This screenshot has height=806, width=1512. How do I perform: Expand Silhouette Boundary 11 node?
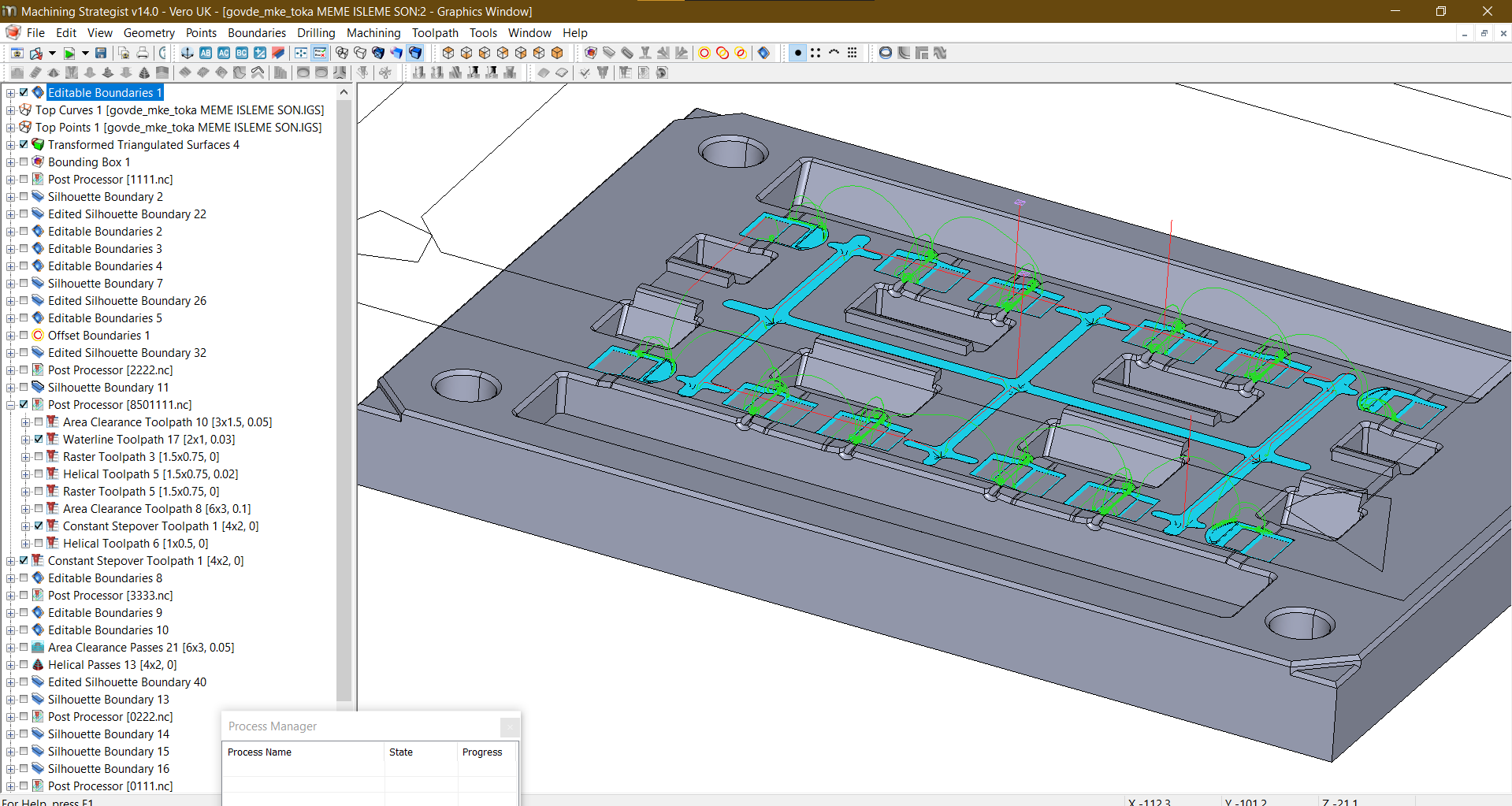pyautogui.click(x=11, y=388)
